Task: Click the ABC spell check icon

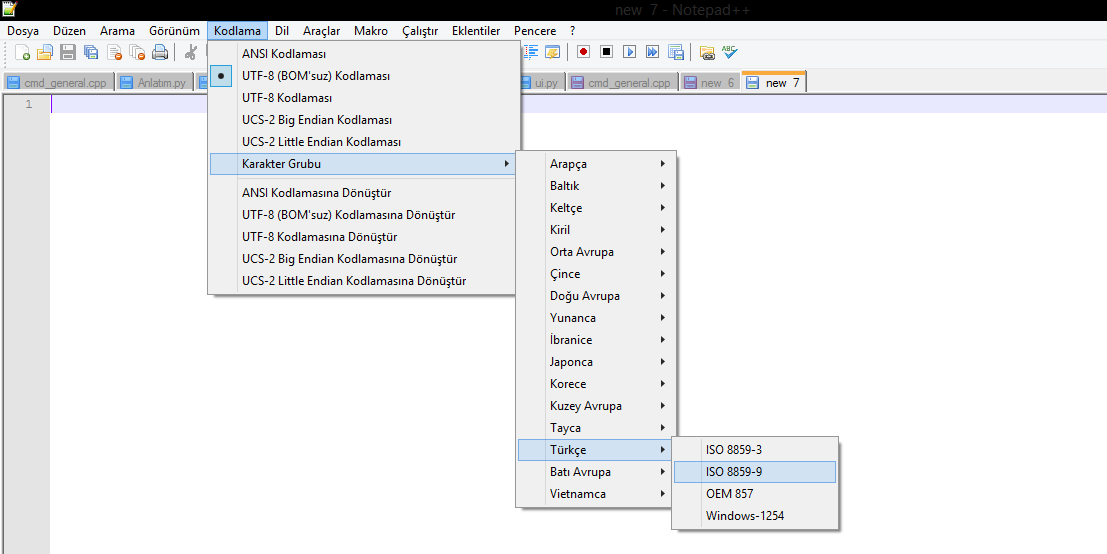Action: [x=729, y=52]
